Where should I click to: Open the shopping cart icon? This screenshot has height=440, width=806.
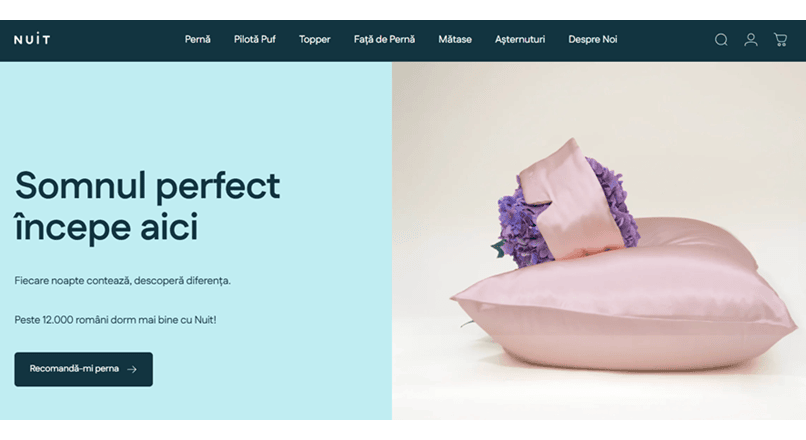(x=780, y=40)
